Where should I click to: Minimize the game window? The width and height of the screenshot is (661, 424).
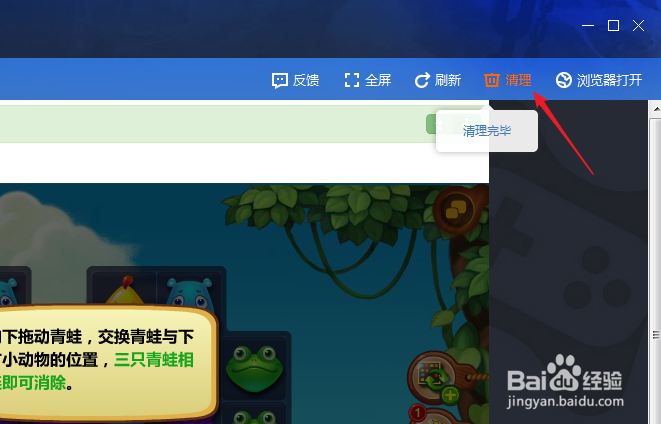pyautogui.click(x=588, y=26)
